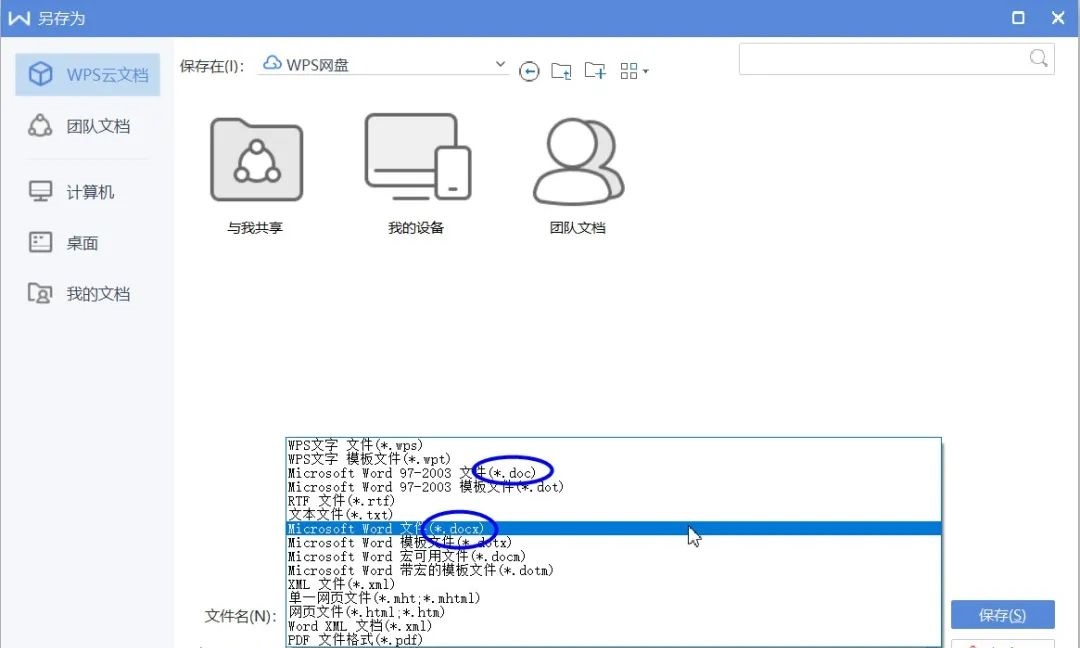
Task: Open the 我的设备 item
Action: (416, 175)
